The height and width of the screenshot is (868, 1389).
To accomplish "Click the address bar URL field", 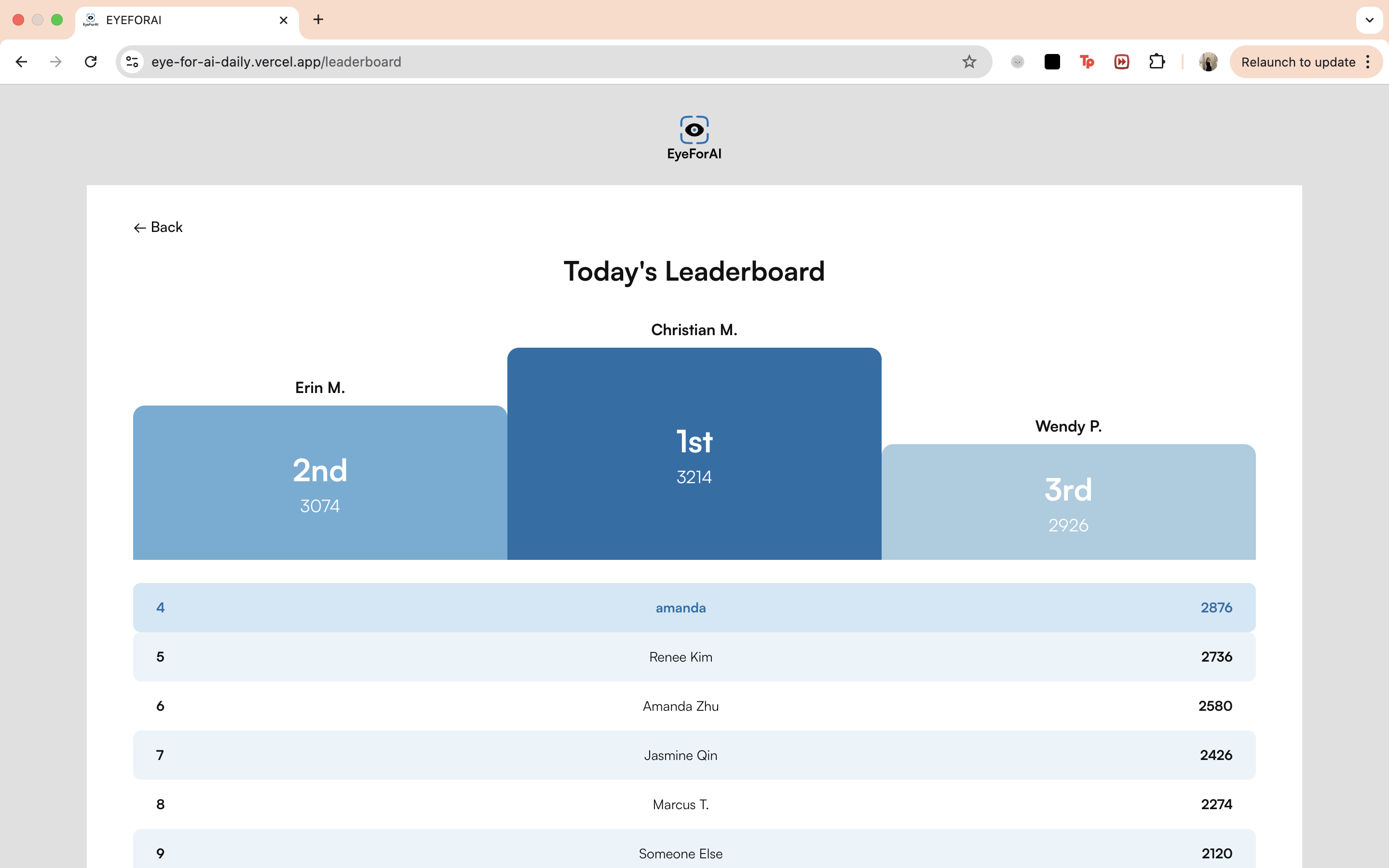I will (x=517, y=62).
